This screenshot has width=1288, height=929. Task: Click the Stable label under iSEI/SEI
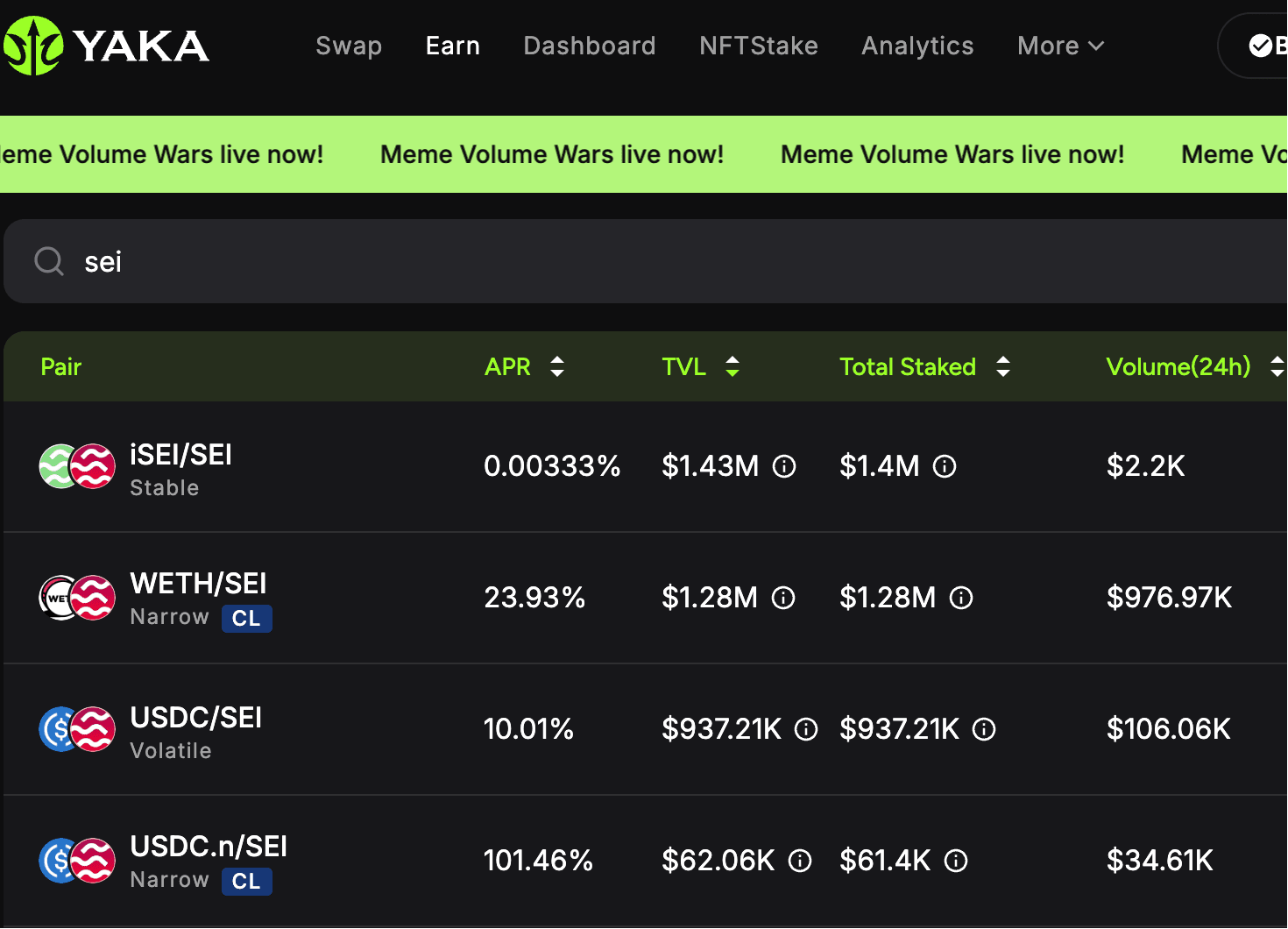pyautogui.click(x=165, y=488)
